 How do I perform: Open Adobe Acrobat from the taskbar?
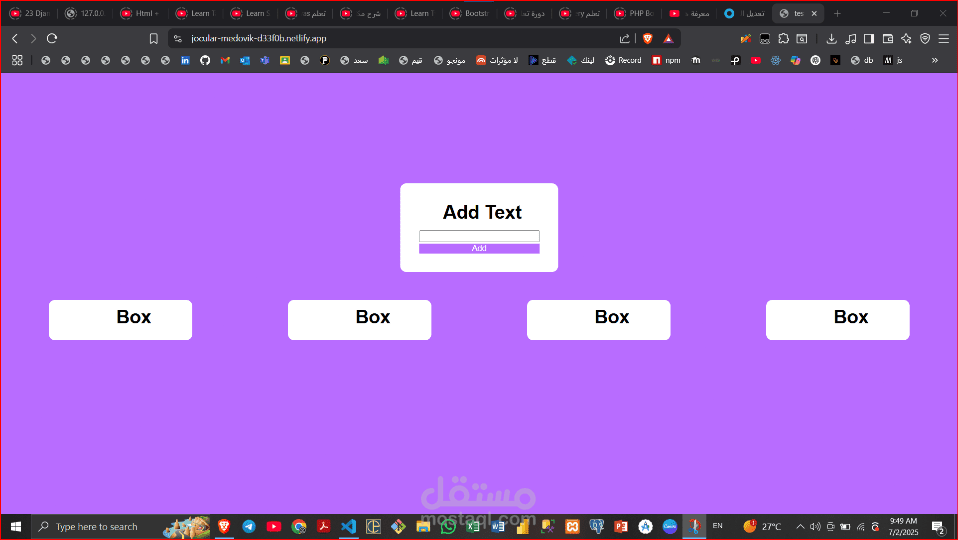click(323, 527)
